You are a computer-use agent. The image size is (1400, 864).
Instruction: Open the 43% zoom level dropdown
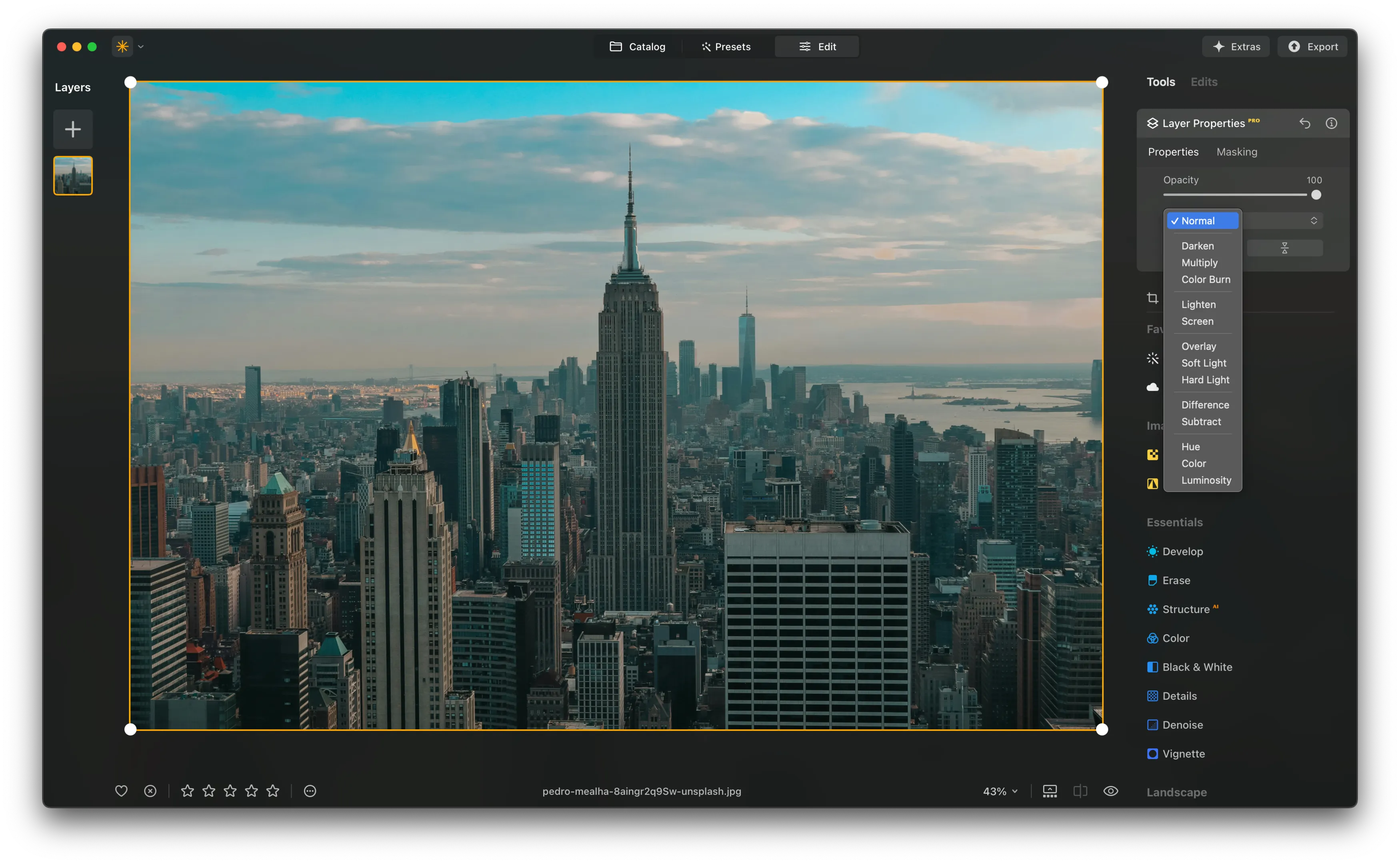[x=1000, y=791]
